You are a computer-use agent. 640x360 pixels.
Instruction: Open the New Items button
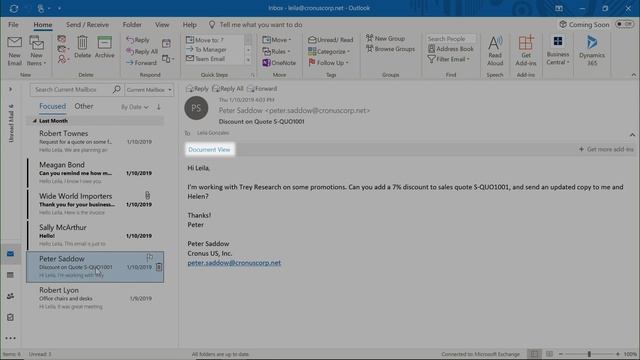36,51
